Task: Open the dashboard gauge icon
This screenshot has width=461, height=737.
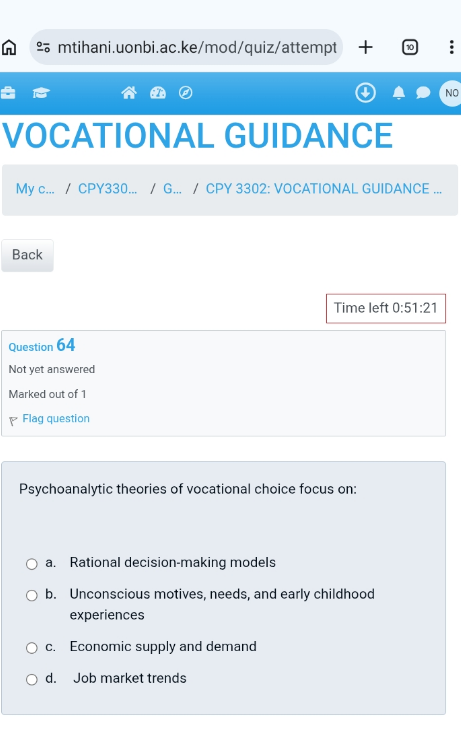Action: point(158,93)
